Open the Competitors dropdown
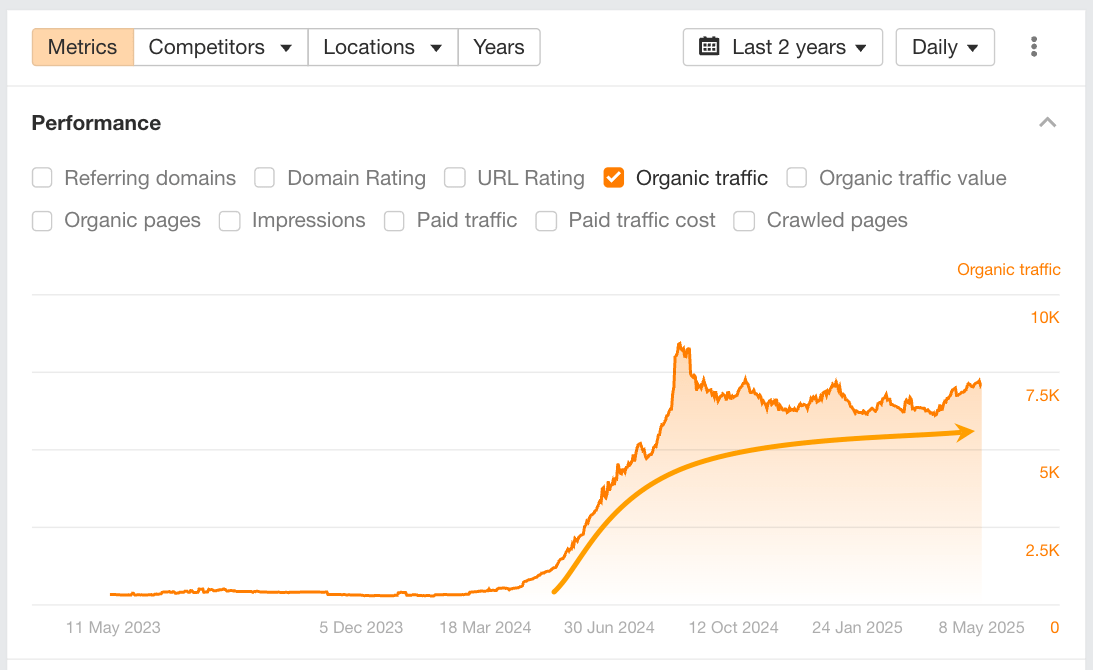1093x670 pixels. click(220, 47)
